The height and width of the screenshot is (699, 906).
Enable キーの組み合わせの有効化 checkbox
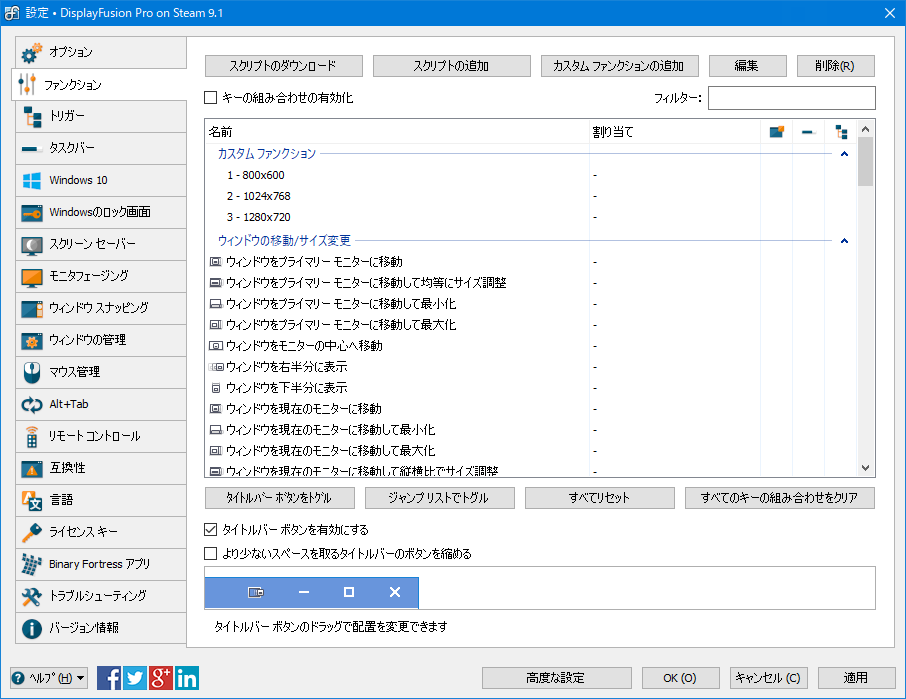coord(211,97)
